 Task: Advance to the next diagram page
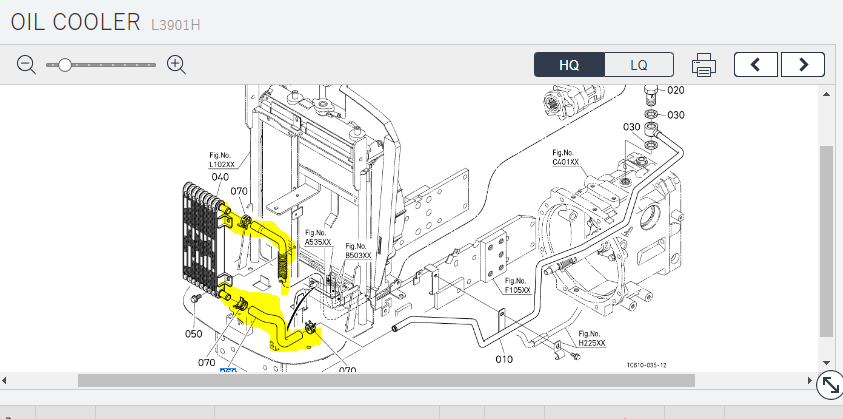pyautogui.click(x=802, y=65)
